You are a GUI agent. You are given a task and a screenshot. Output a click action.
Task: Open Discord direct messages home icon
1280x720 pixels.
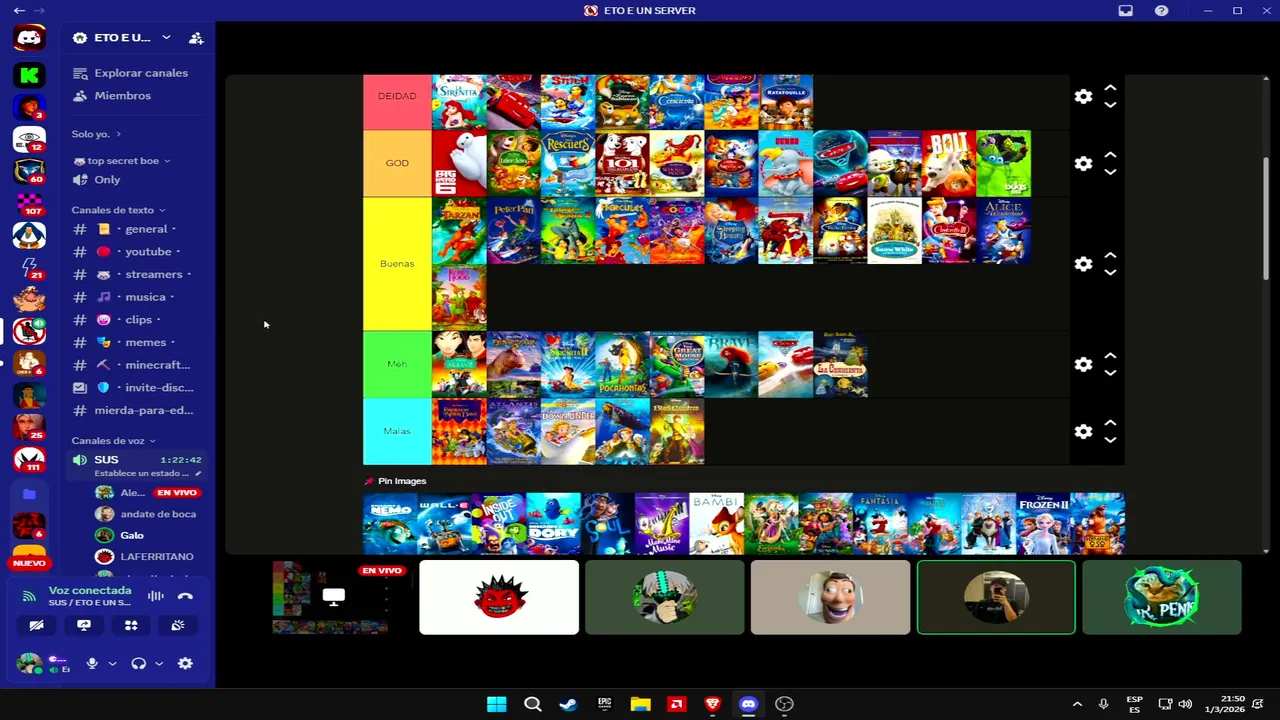click(29, 38)
